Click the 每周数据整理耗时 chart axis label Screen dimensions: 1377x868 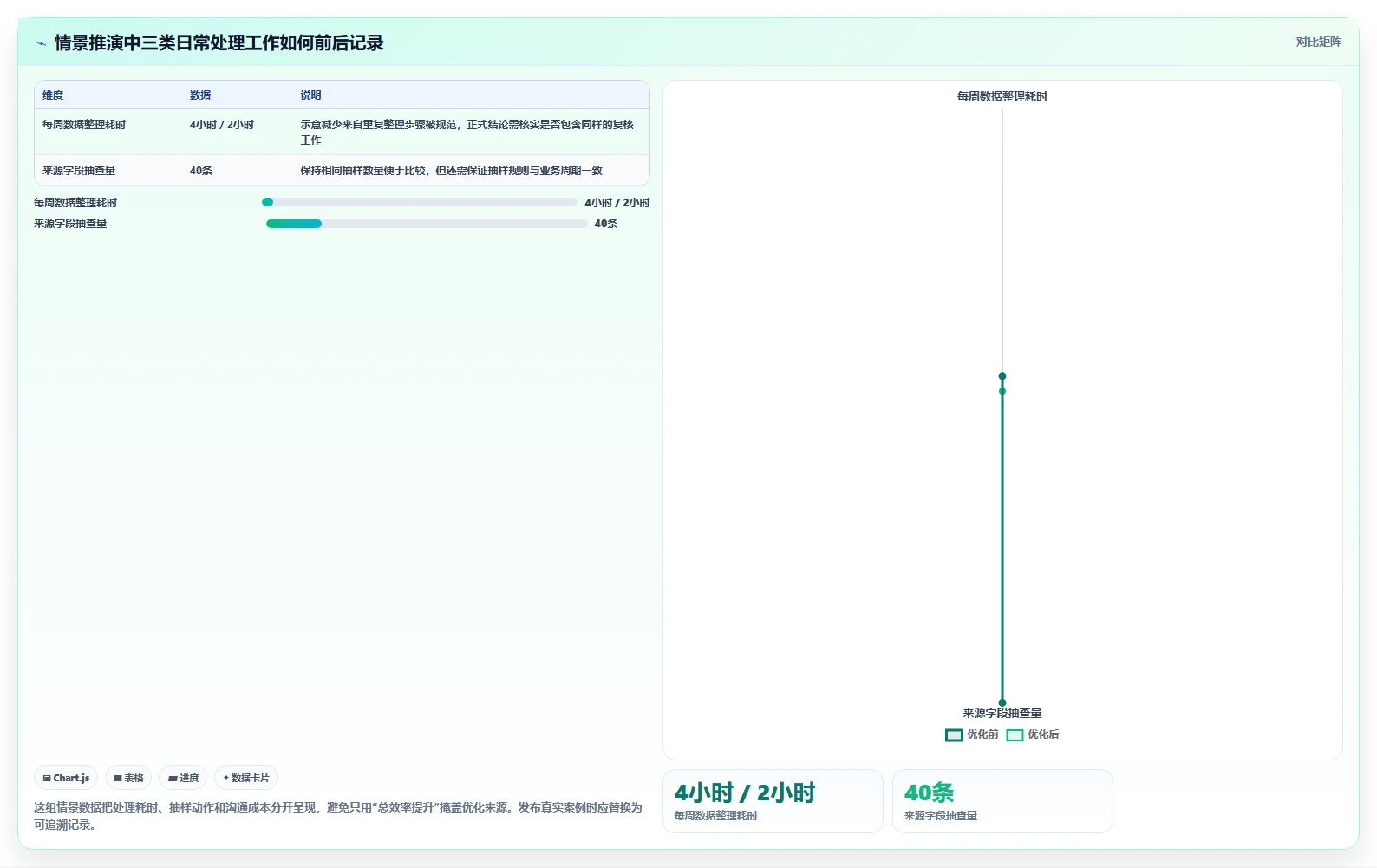pos(1002,96)
